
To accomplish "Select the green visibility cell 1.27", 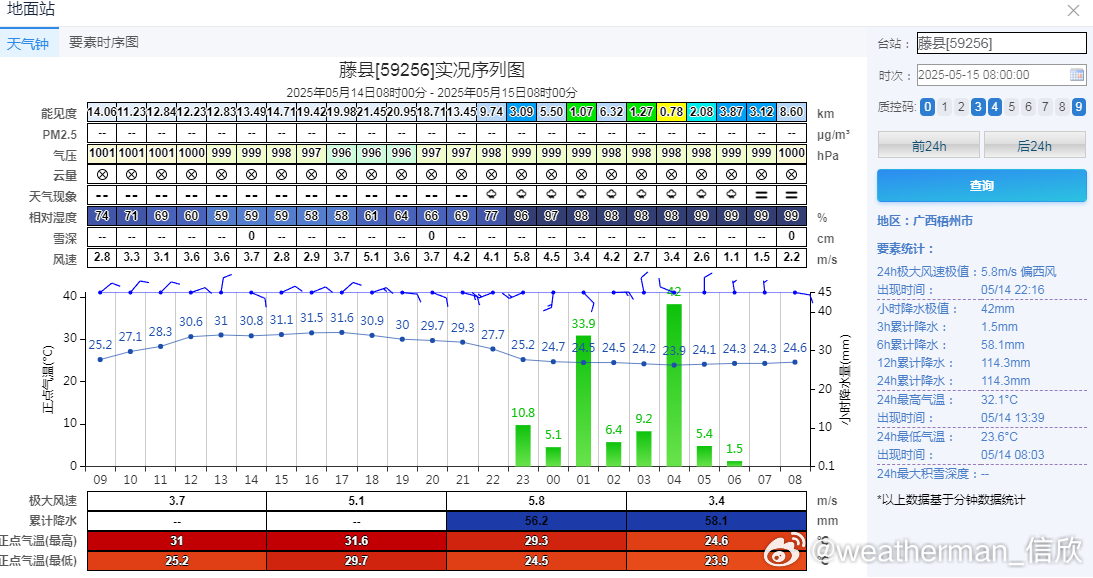I will point(641,112).
